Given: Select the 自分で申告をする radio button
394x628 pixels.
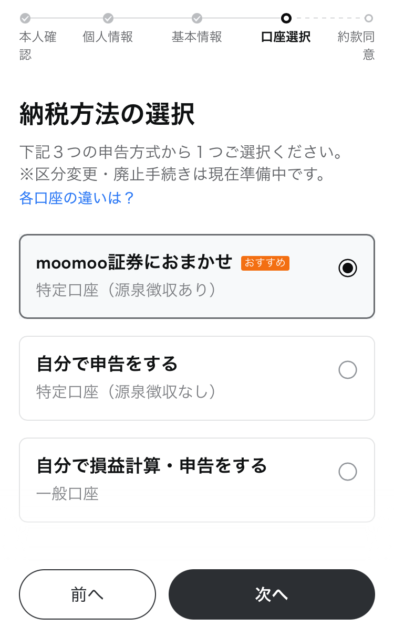Looking at the screenshot, I should (348, 370).
